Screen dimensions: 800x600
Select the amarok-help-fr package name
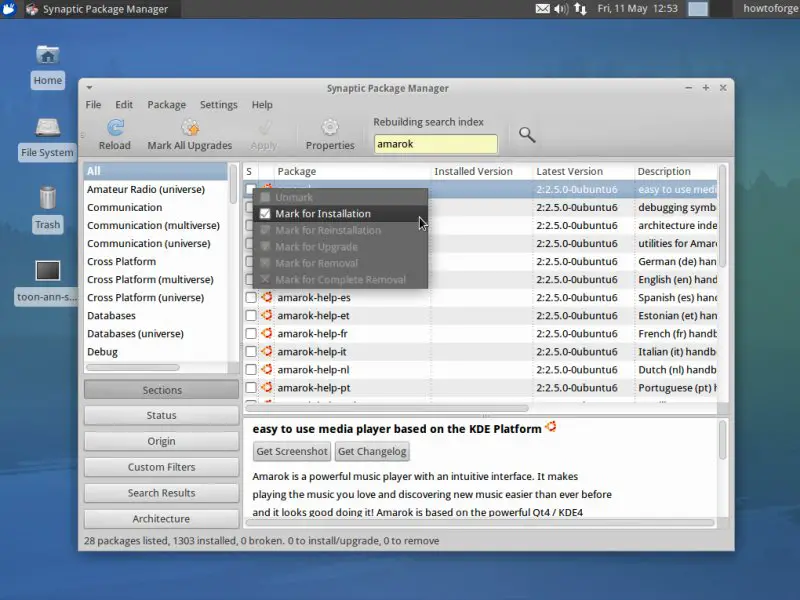[x=312, y=334]
